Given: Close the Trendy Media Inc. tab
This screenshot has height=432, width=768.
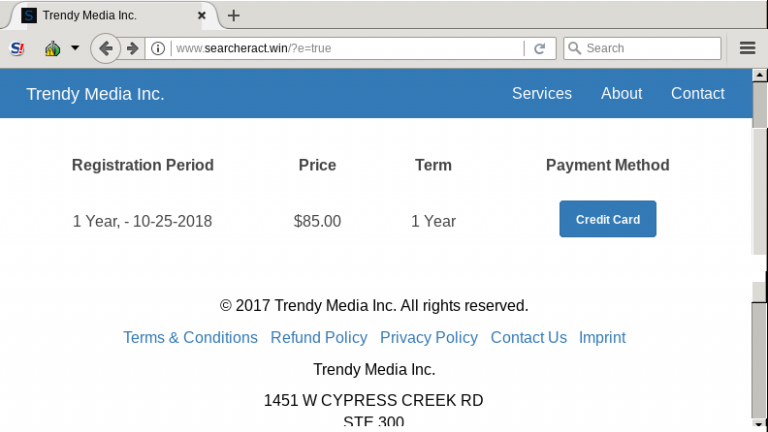Looking at the screenshot, I should (201, 16).
